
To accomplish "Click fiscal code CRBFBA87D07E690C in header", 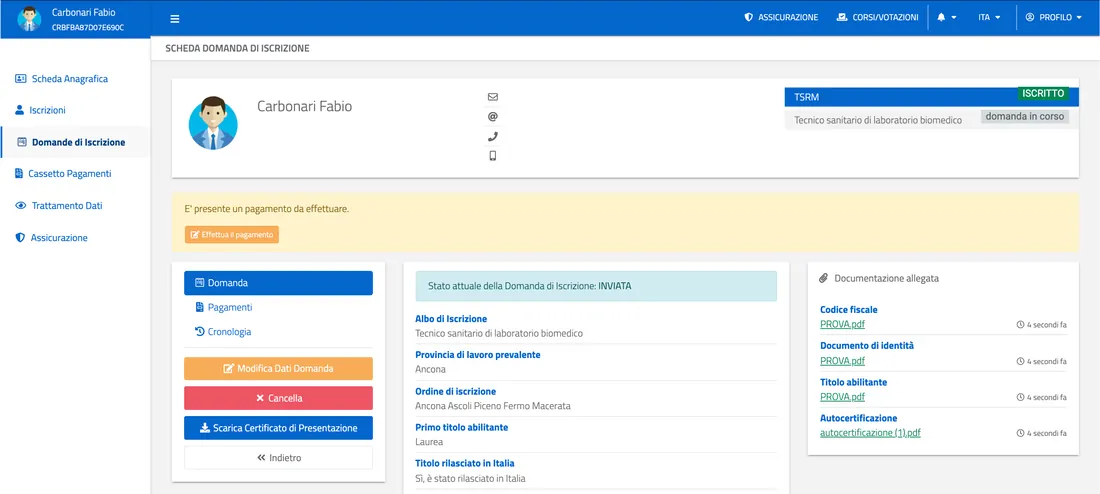I will 88,27.
